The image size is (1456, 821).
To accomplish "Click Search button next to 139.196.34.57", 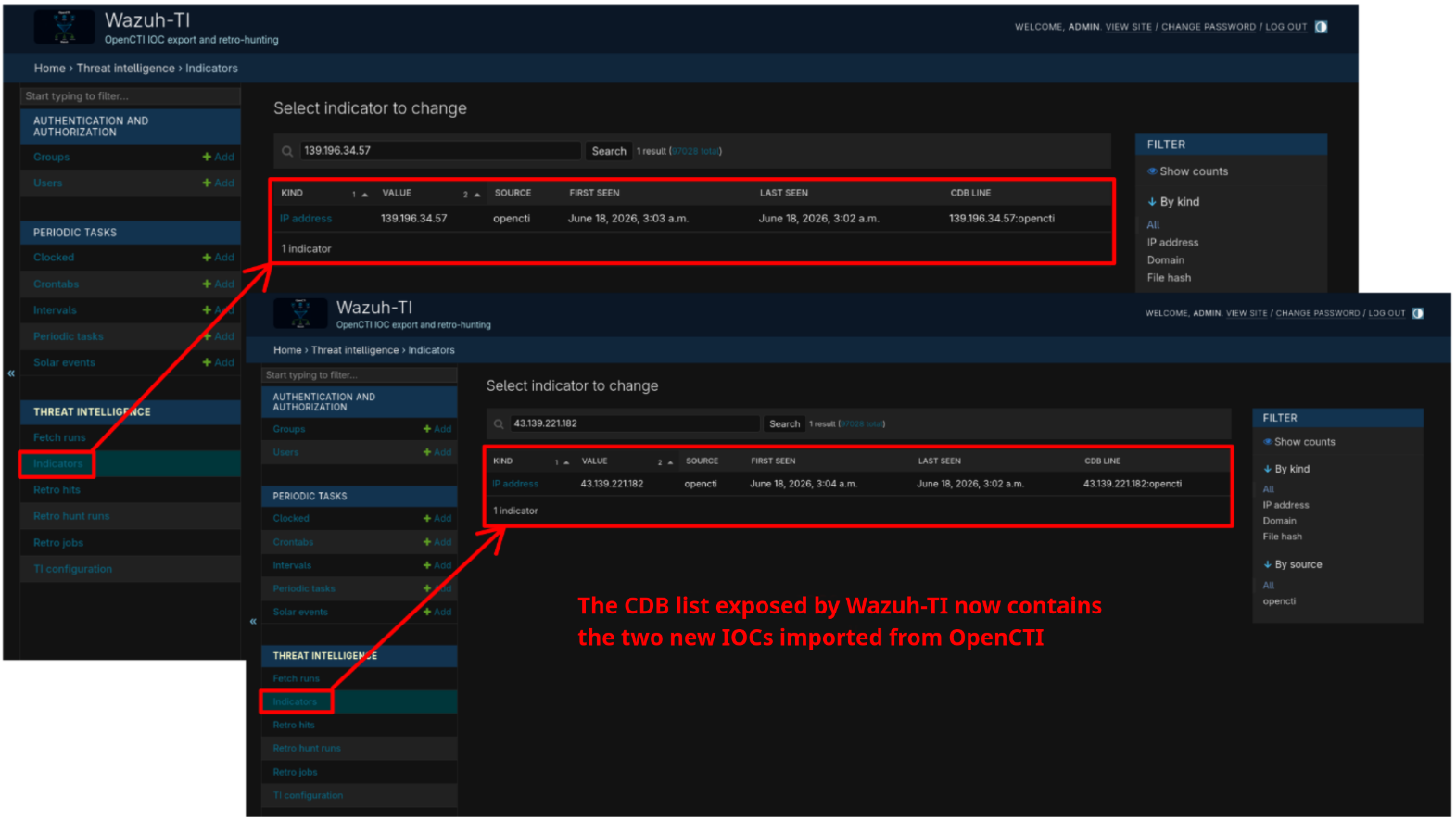I will point(609,151).
